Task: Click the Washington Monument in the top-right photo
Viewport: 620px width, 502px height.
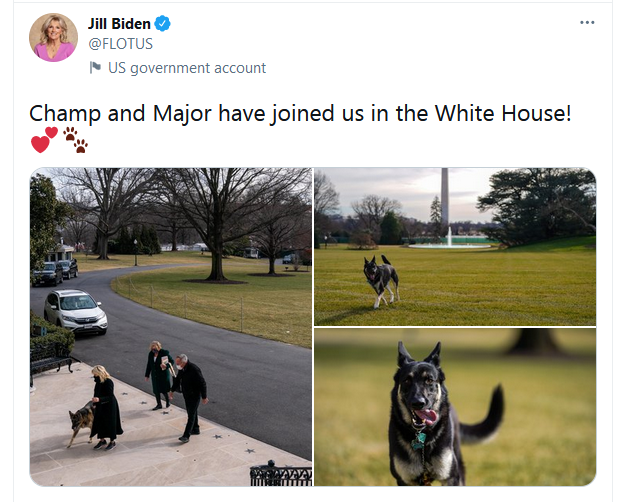Action: (445, 196)
